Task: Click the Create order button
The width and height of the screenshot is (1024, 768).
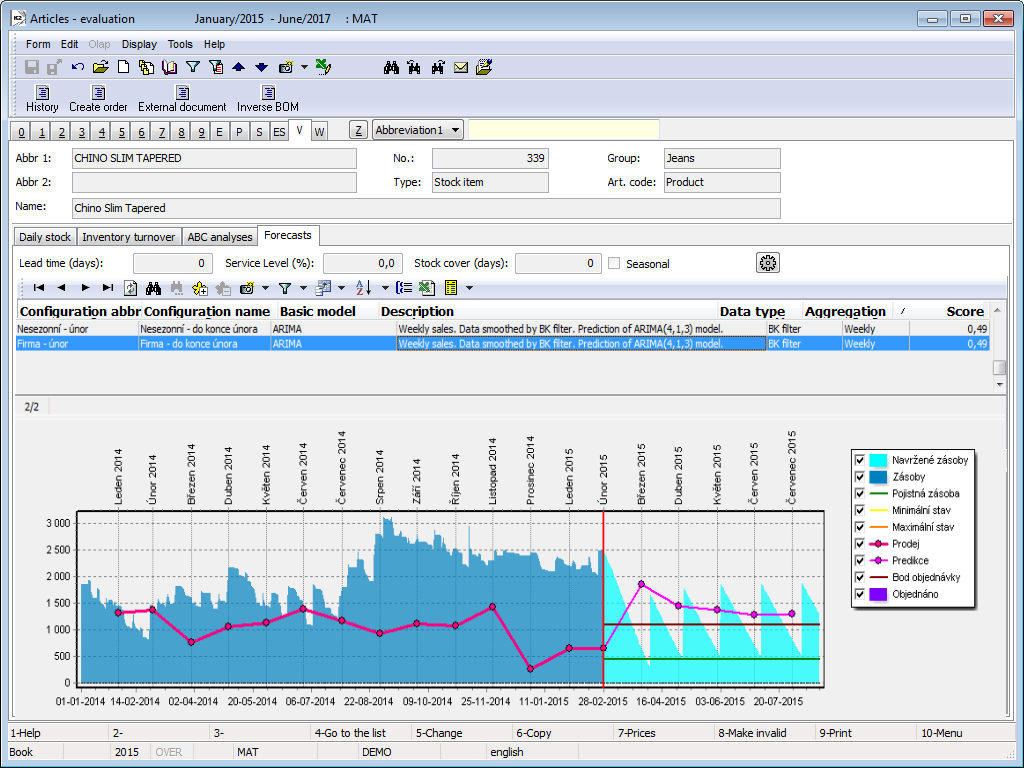Action: [98, 99]
